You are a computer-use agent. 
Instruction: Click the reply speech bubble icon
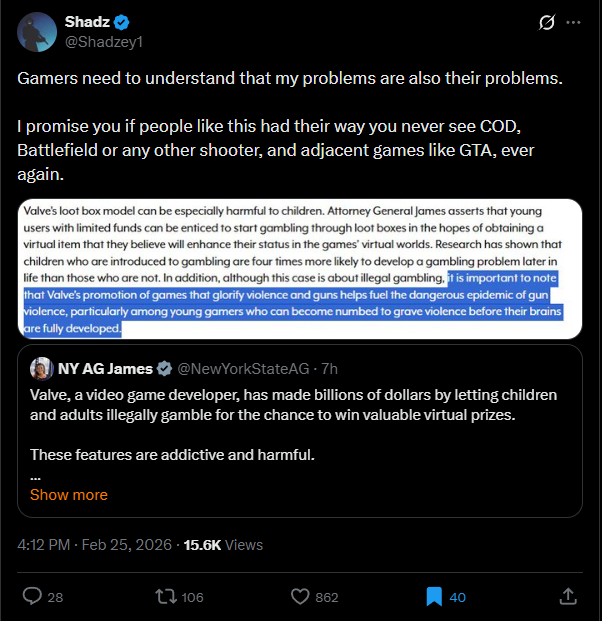tap(32, 597)
